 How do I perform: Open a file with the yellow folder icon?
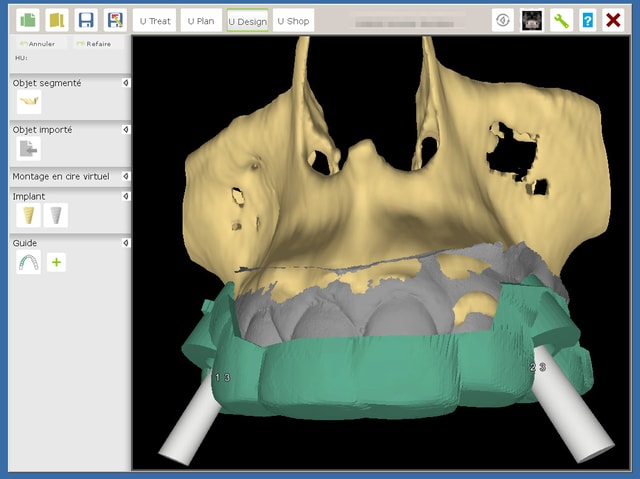point(58,20)
